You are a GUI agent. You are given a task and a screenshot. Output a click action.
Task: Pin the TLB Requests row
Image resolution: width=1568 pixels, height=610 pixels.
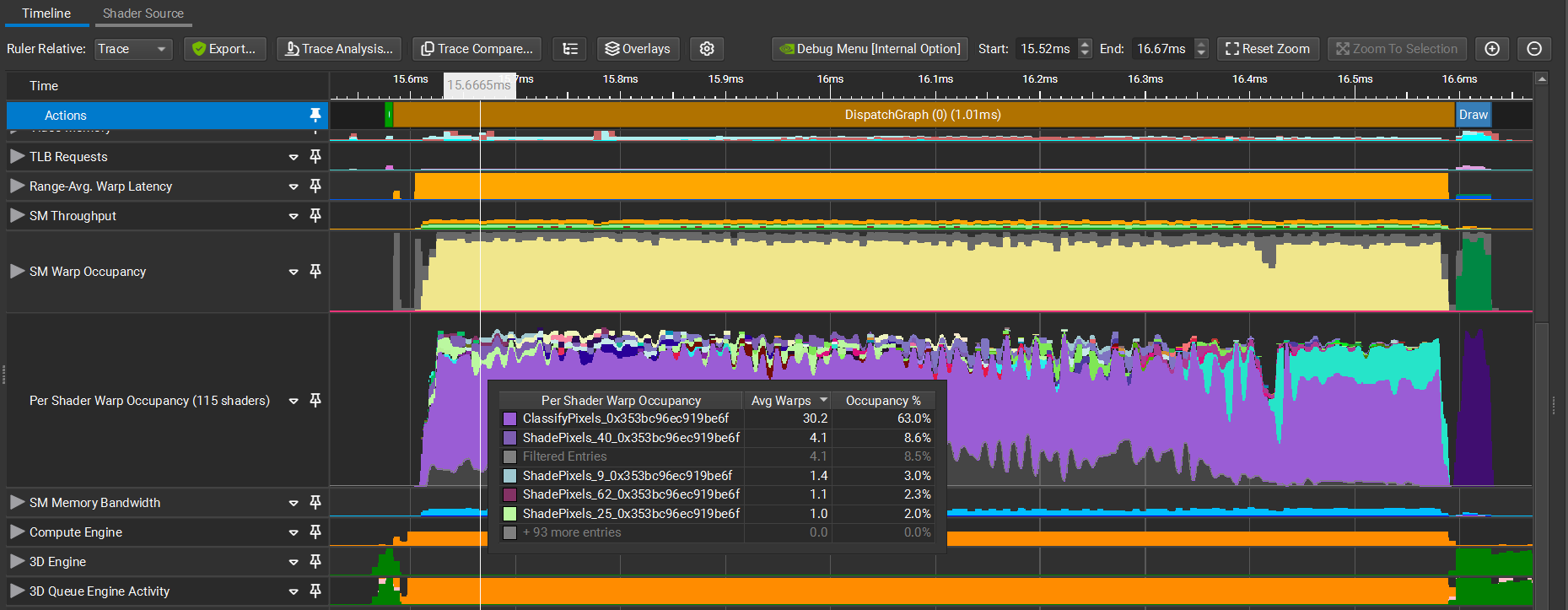click(x=315, y=156)
